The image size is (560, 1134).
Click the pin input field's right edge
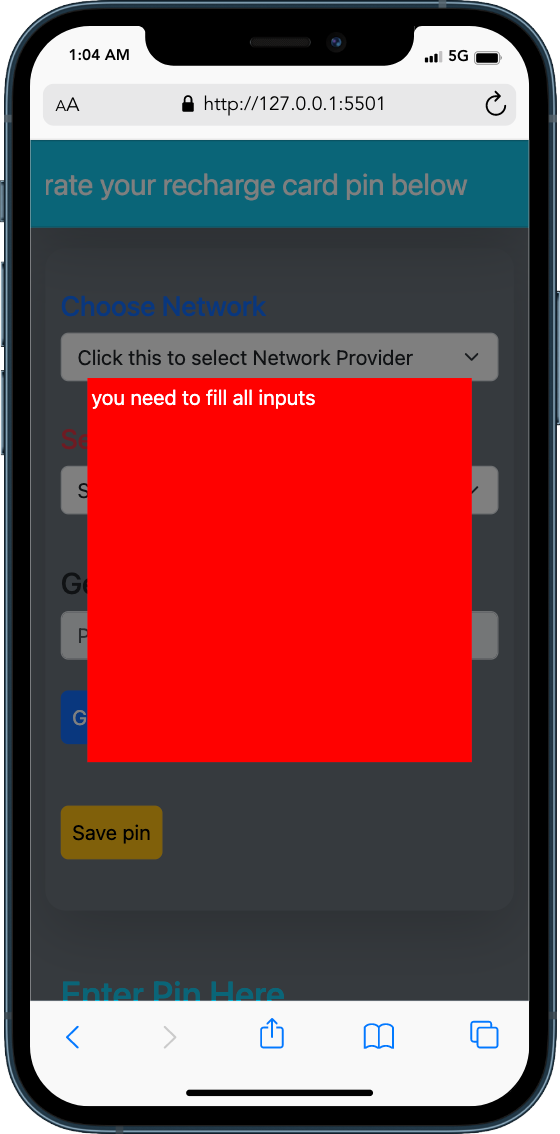(x=485, y=635)
